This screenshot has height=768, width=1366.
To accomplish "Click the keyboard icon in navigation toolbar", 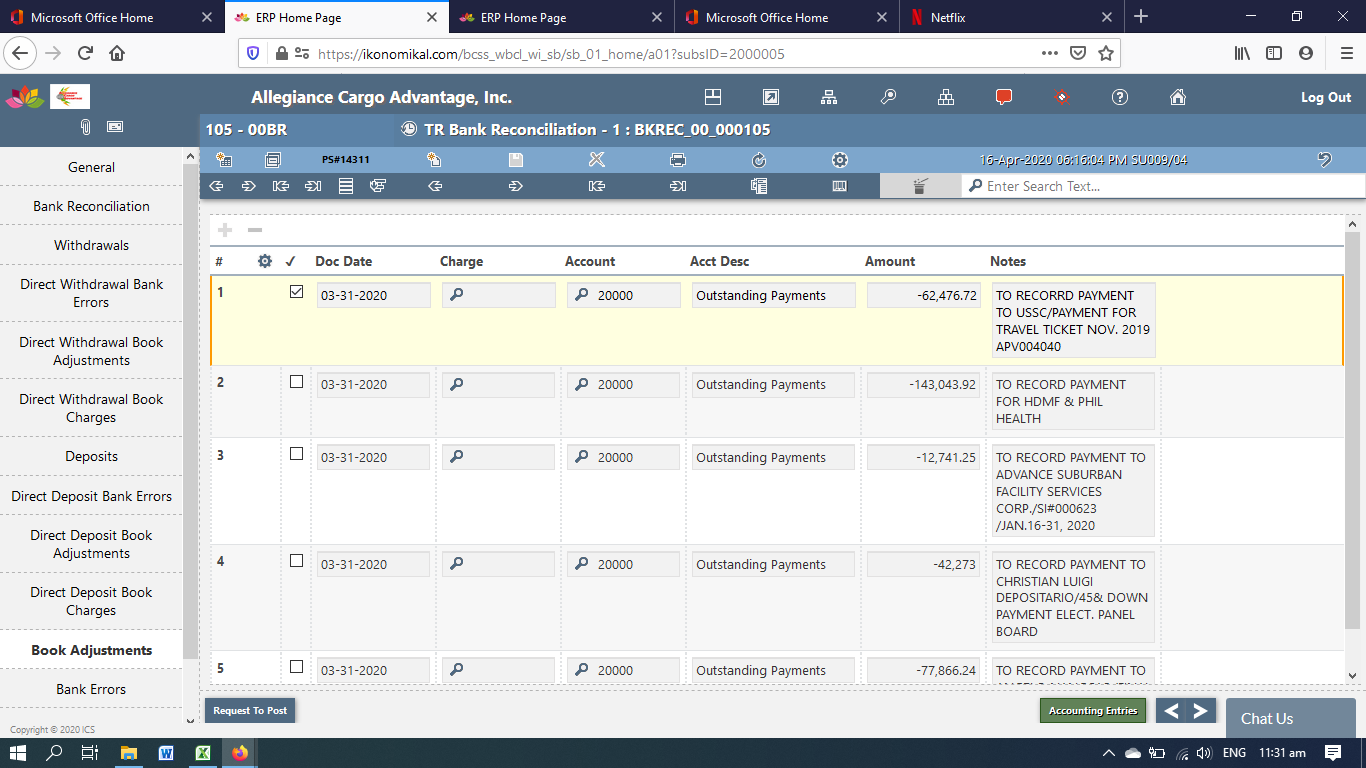I will [840, 186].
